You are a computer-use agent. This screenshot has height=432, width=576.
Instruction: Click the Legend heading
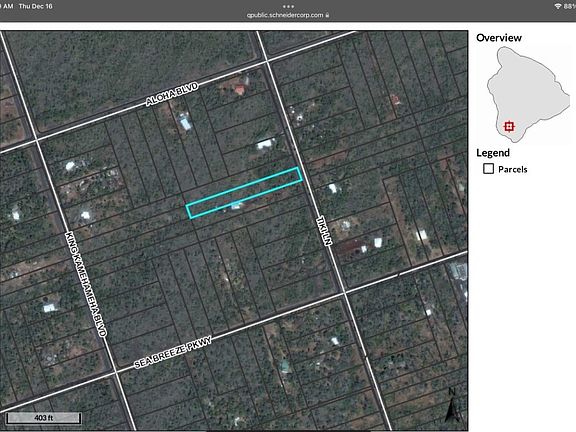click(x=493, y=153)
